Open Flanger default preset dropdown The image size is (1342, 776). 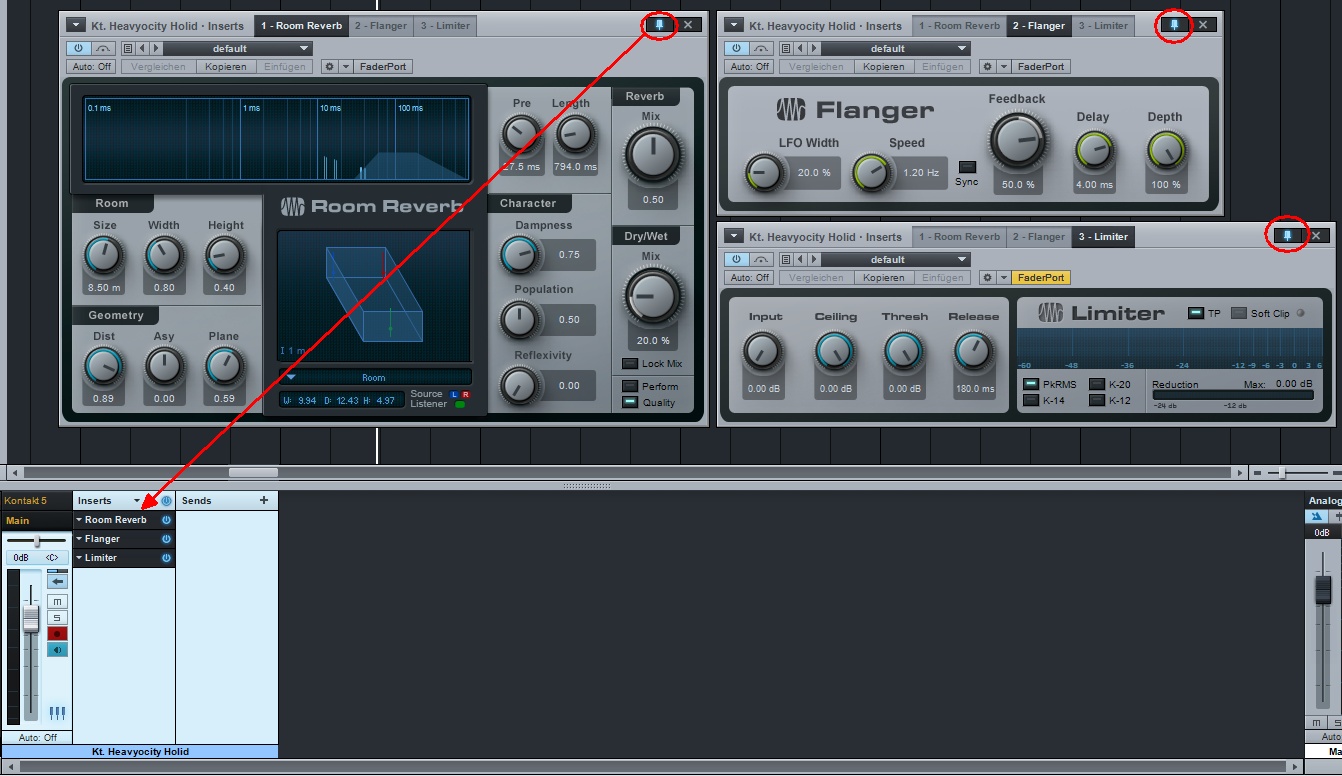[x=895, y=48]
